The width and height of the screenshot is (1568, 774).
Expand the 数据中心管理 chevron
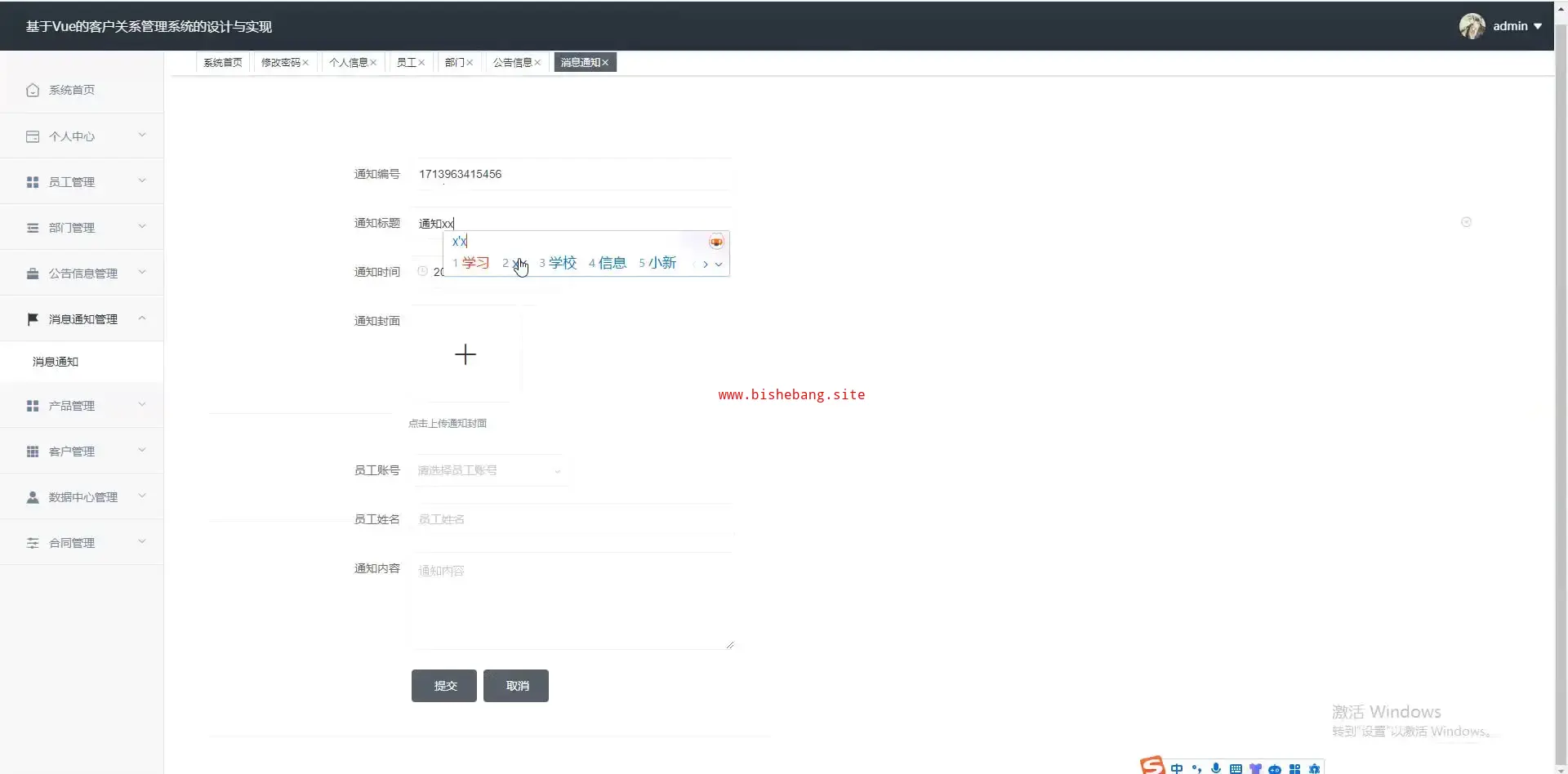[x=142, y=496]
